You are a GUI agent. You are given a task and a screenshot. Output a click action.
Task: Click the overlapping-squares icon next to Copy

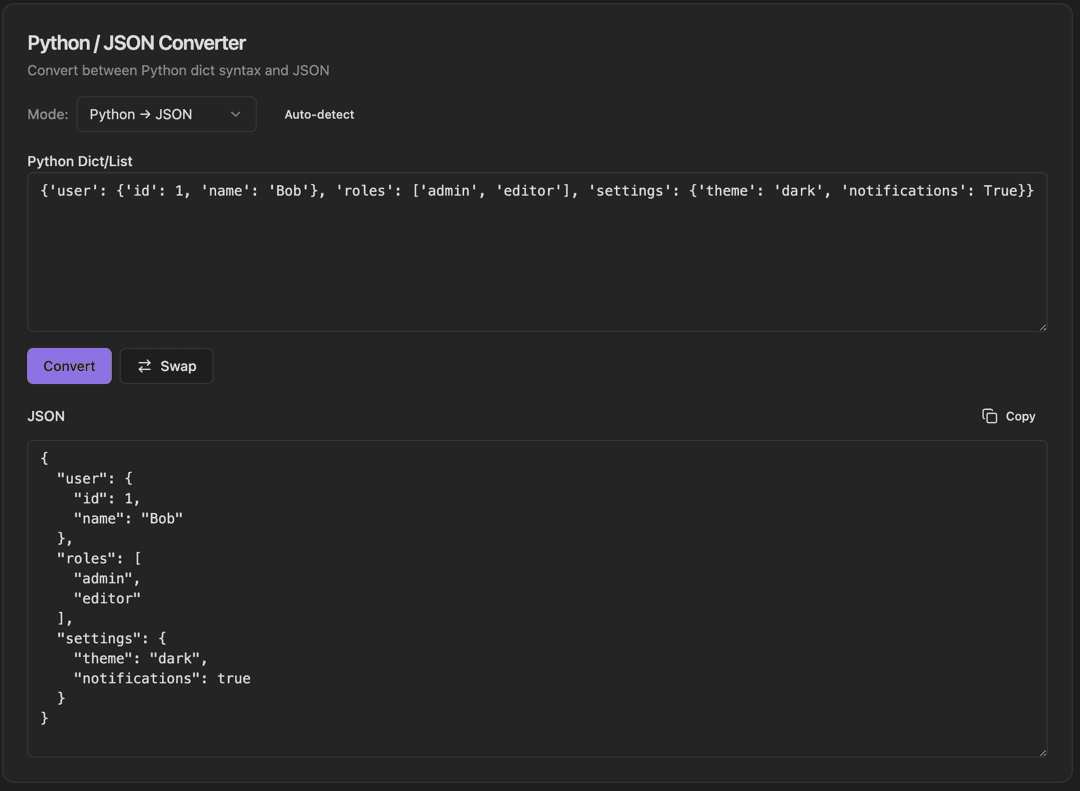coord(989,416)
